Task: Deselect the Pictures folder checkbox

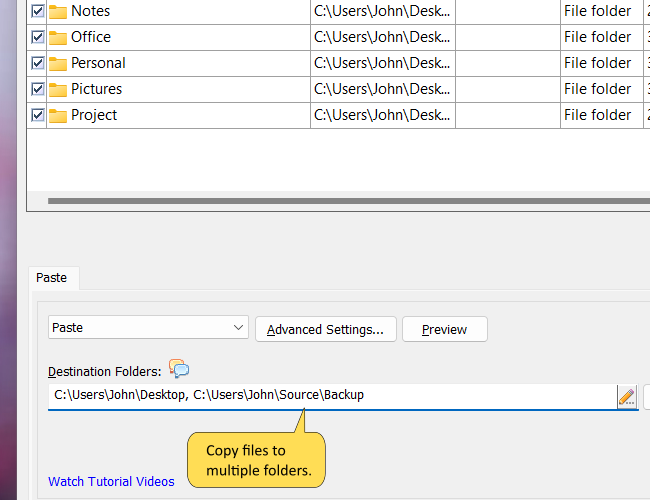Action: coord(38,90)
